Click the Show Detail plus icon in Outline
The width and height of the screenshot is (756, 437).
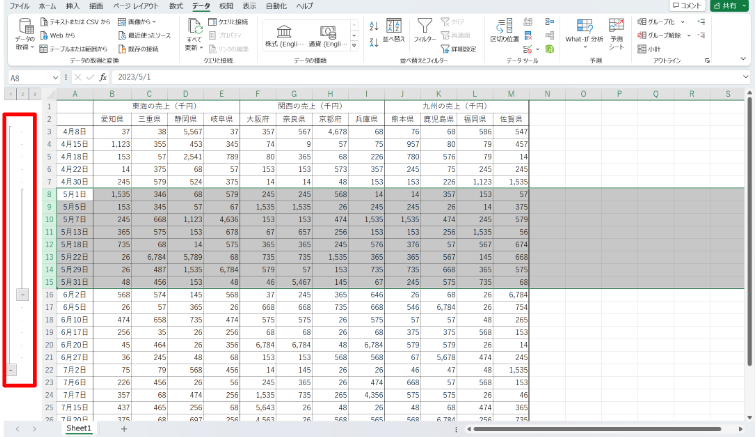701,22
